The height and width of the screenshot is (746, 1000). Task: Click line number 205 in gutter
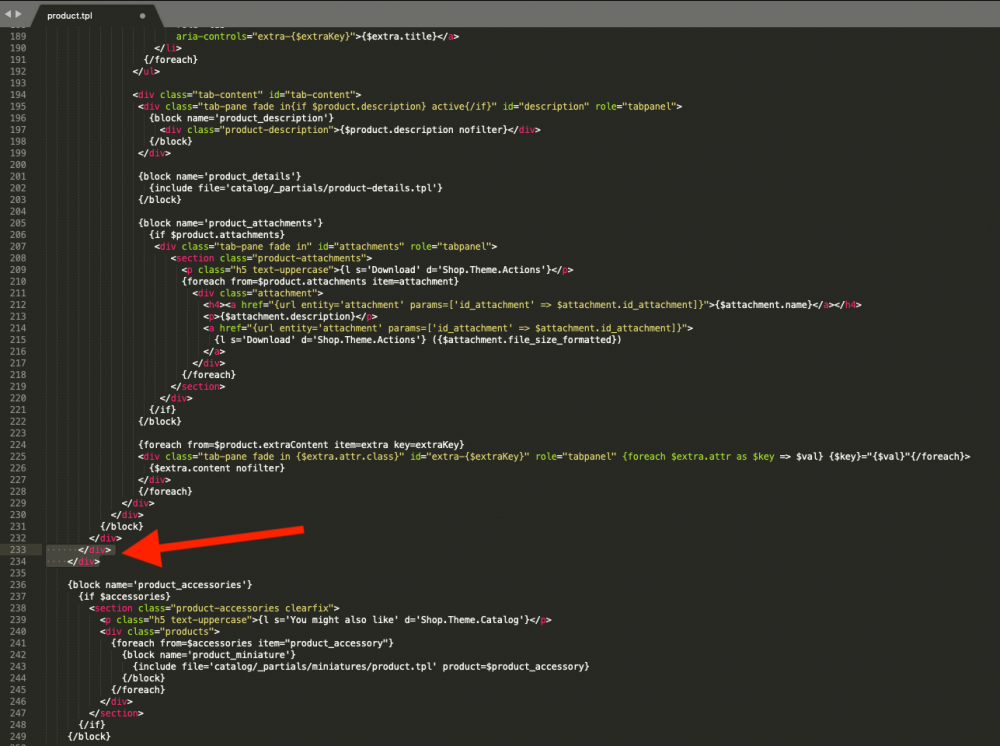pyautogui.click(x=18, y=223)
